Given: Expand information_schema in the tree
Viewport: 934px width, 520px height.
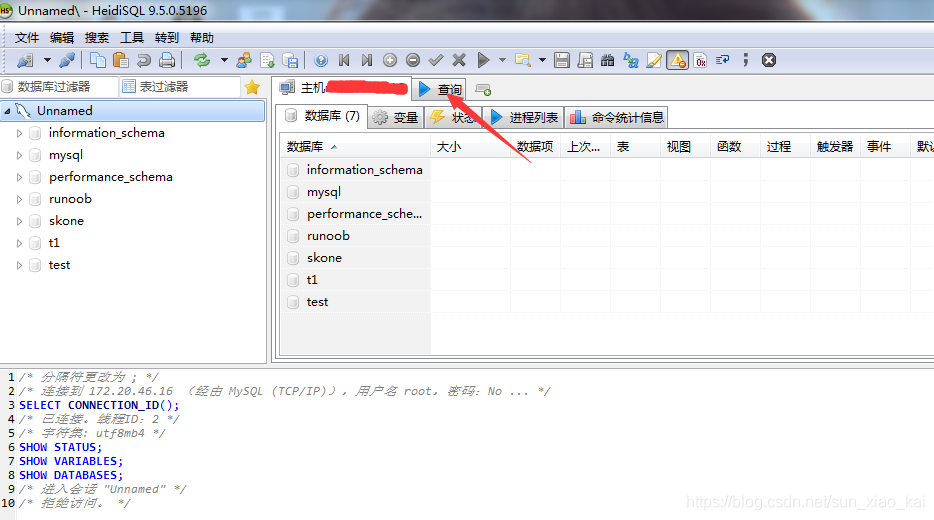Looking at the screenshot, I should [x=19, y=133].
